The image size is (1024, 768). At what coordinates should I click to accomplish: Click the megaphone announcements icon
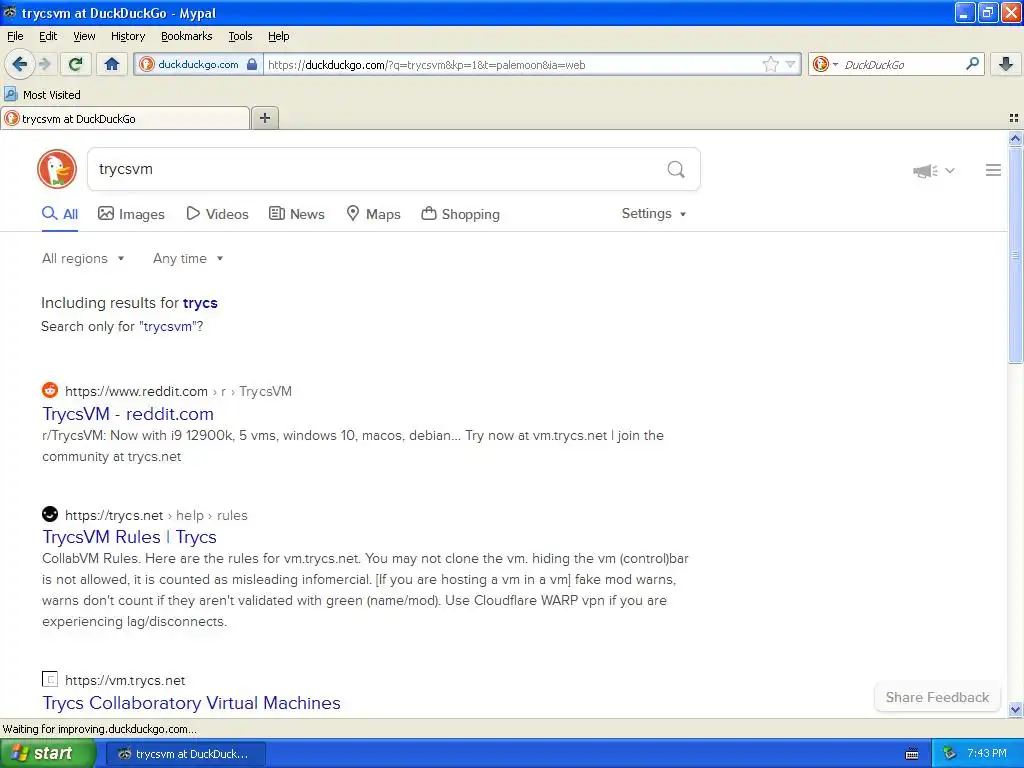pyautogui.click(x=925, y=170)
